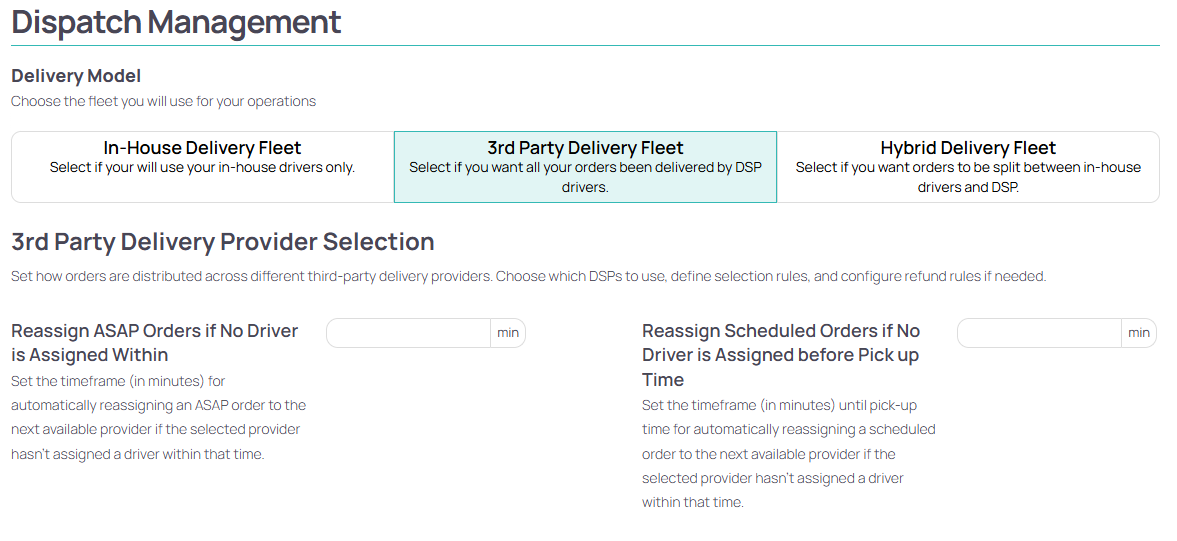Click the Reassign Scheduled Orders label
The height and width of the screenshot is (541, 1177).
coord(781,354)
